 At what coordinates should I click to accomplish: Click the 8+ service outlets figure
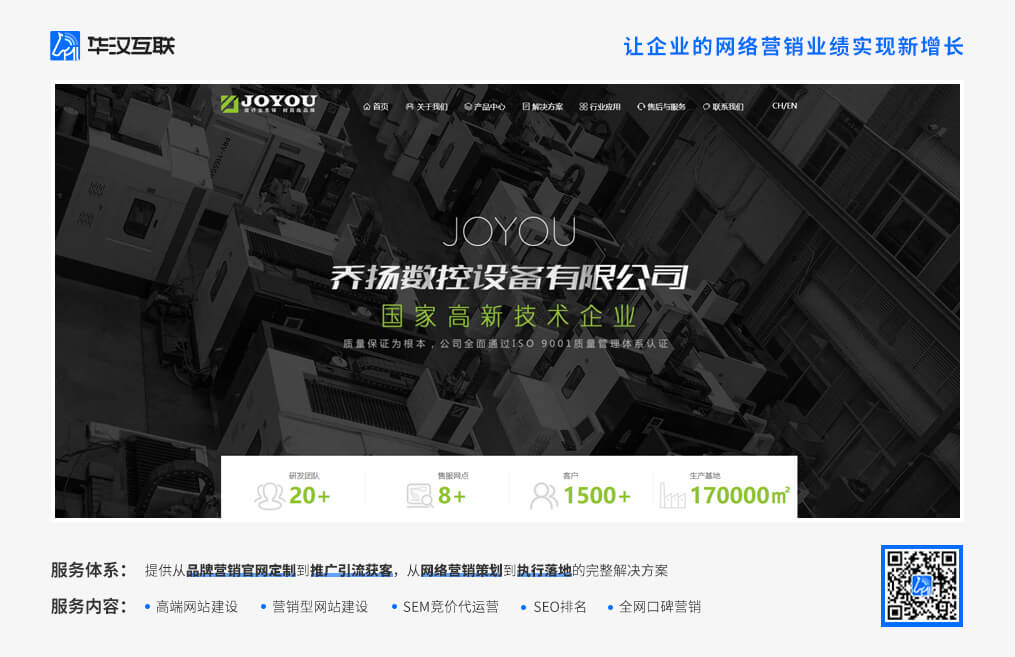(452, 496)
